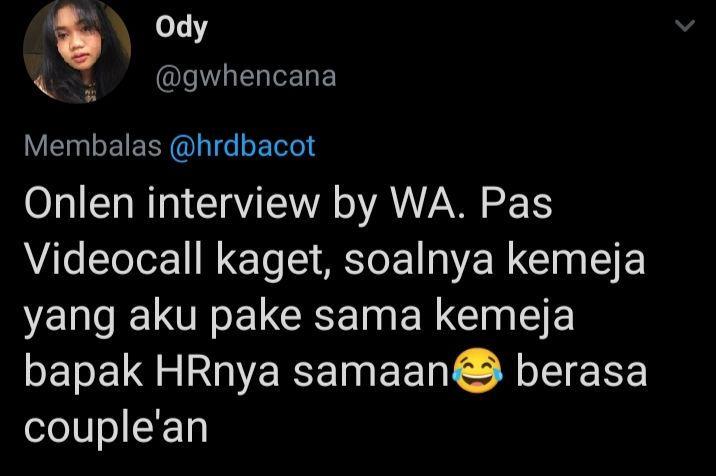Follow the @hrdbacot mention link
This screenshot has width=716, height=476.
tap(242, 146)
